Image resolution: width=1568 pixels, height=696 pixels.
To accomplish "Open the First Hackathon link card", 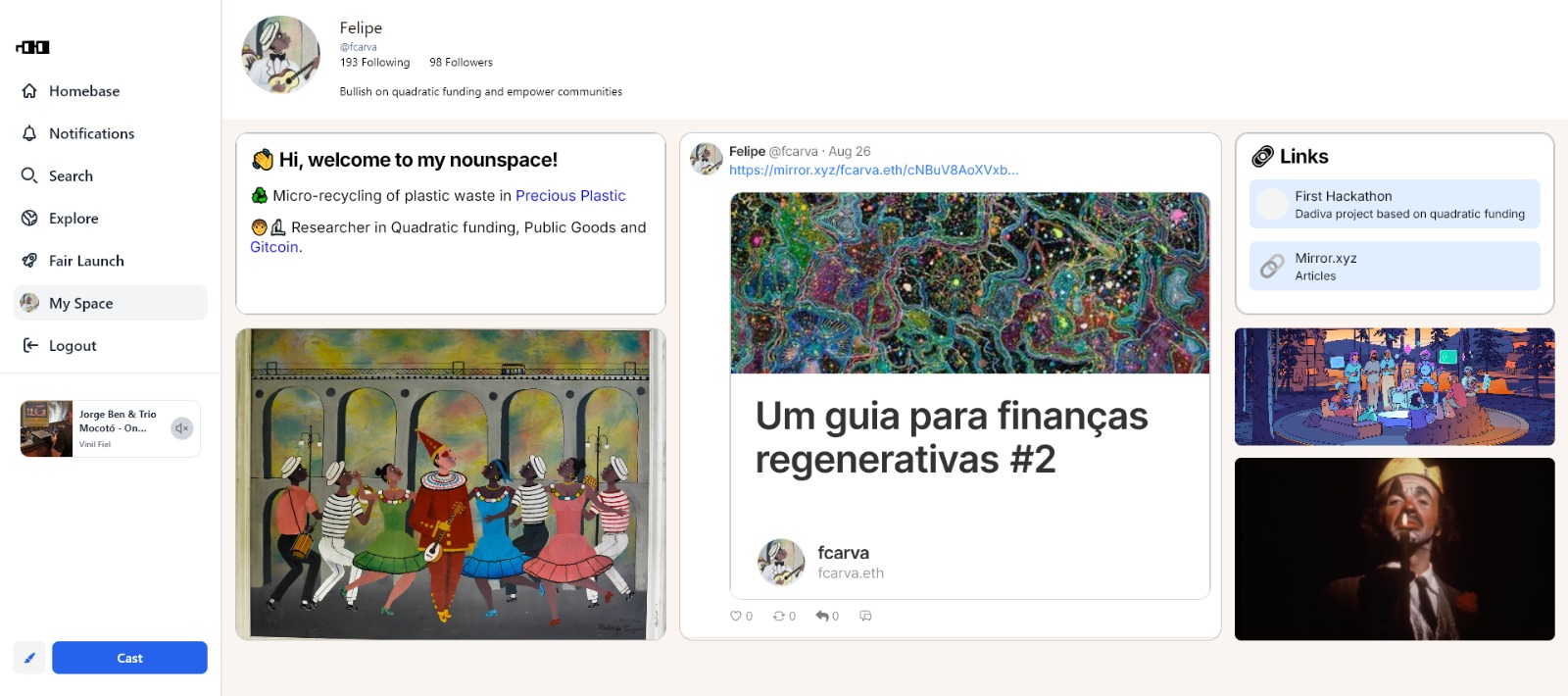I will point(1395,204).
